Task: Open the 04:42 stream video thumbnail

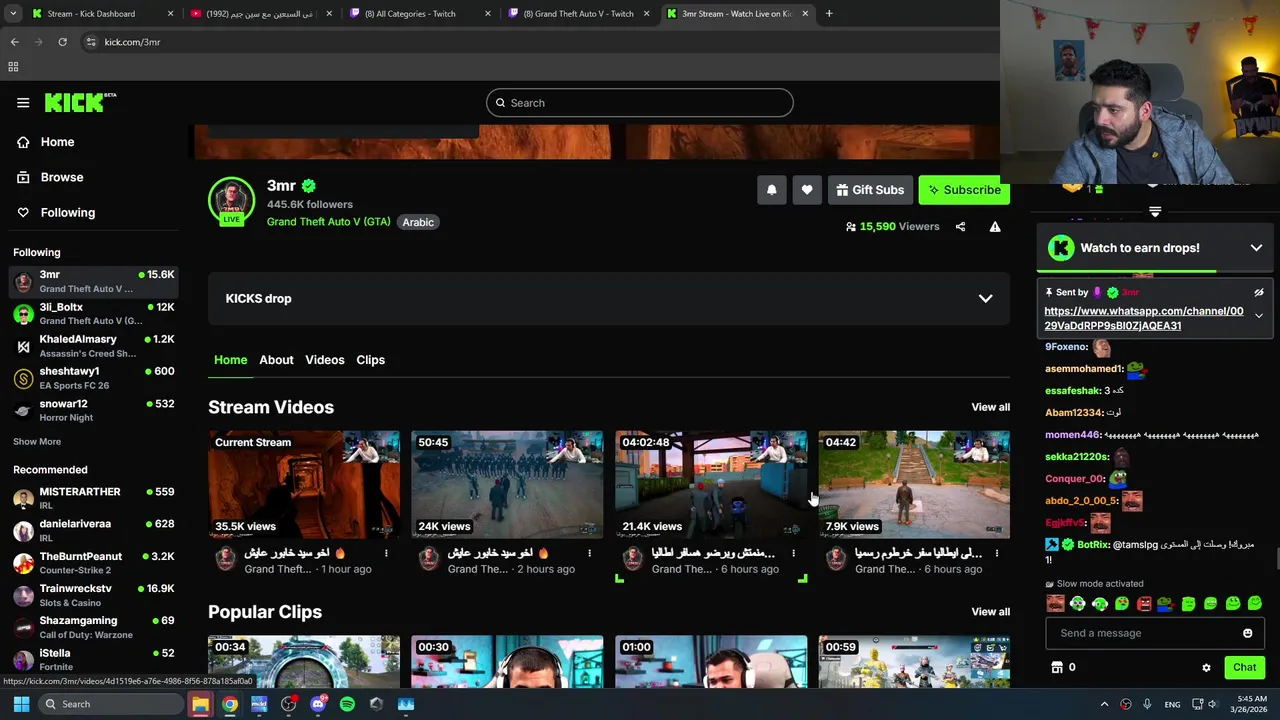Action: (914, 485)
